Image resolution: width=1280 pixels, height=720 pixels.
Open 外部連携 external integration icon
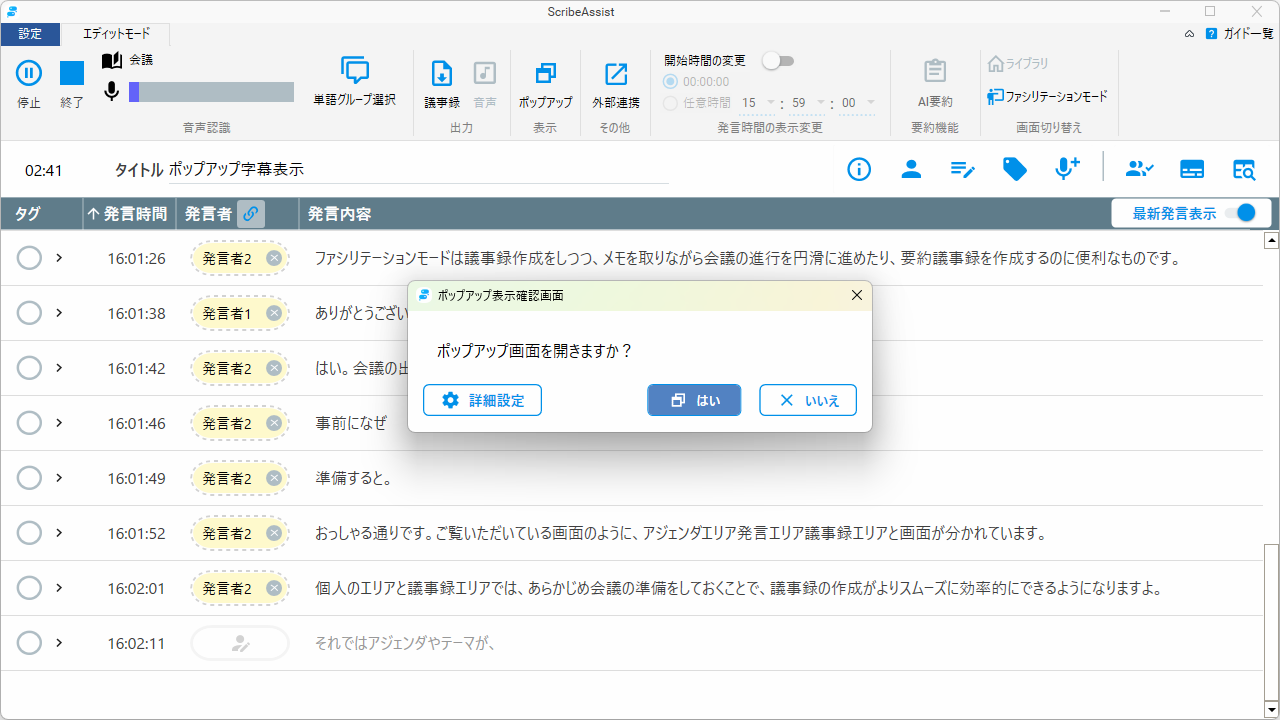(x=616, y=74)
